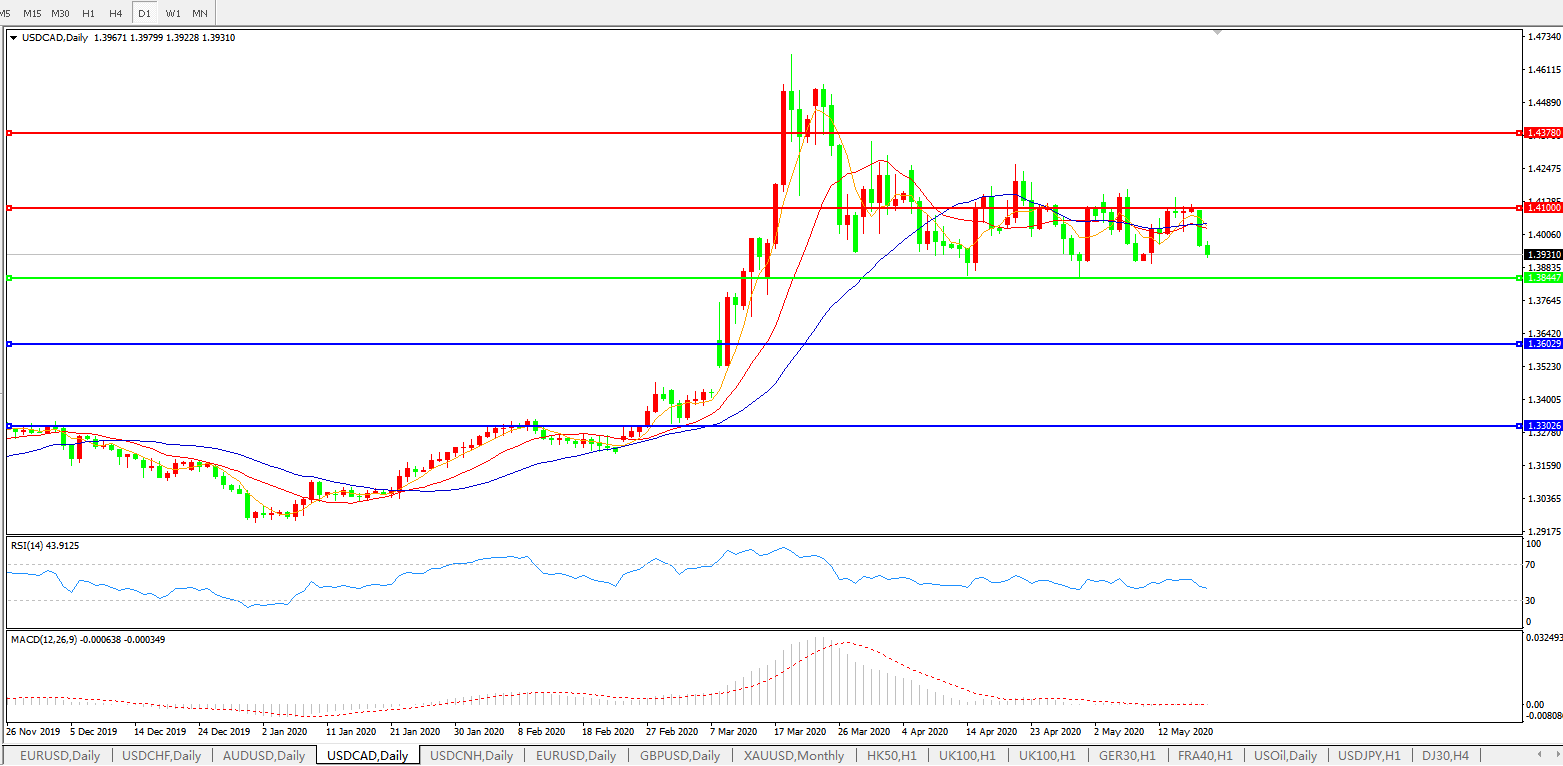Choose the M30 timeframe button

click(60, 13)
